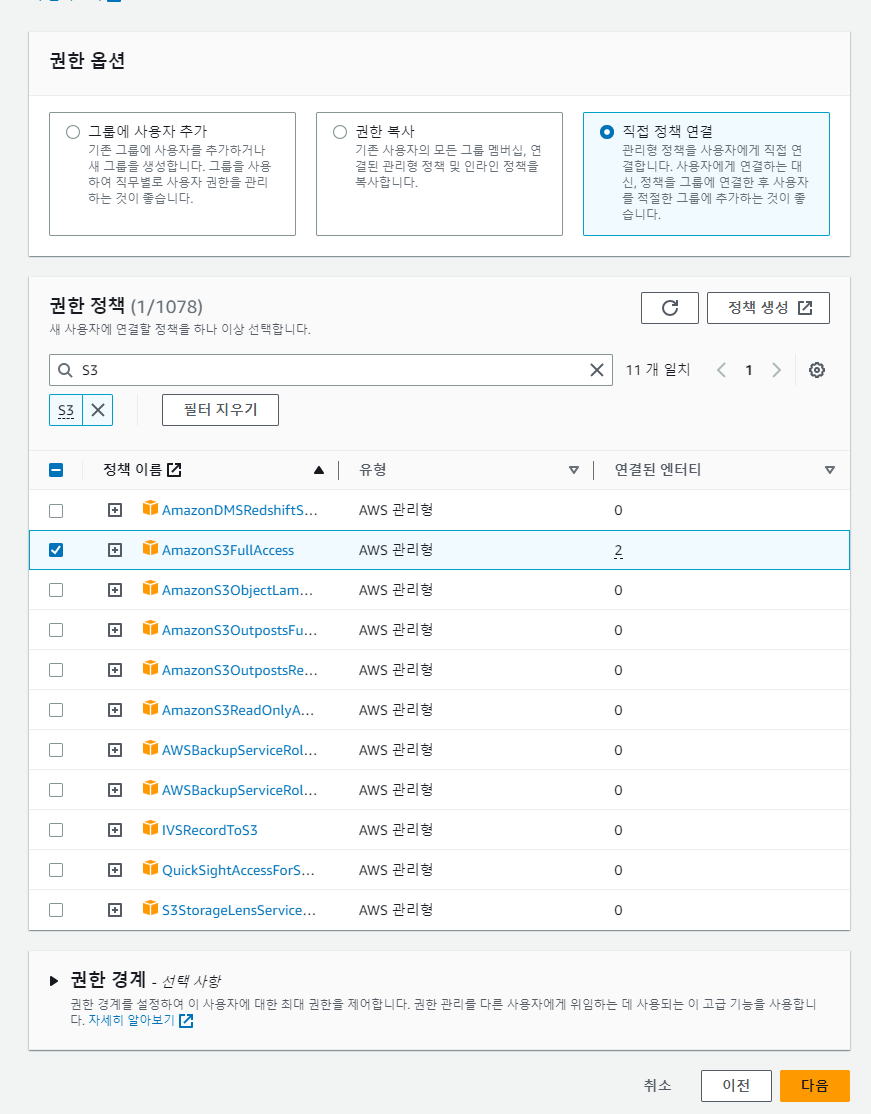
Task: Open the '자세히 알아보기' link
Action: coord(141,1021)
